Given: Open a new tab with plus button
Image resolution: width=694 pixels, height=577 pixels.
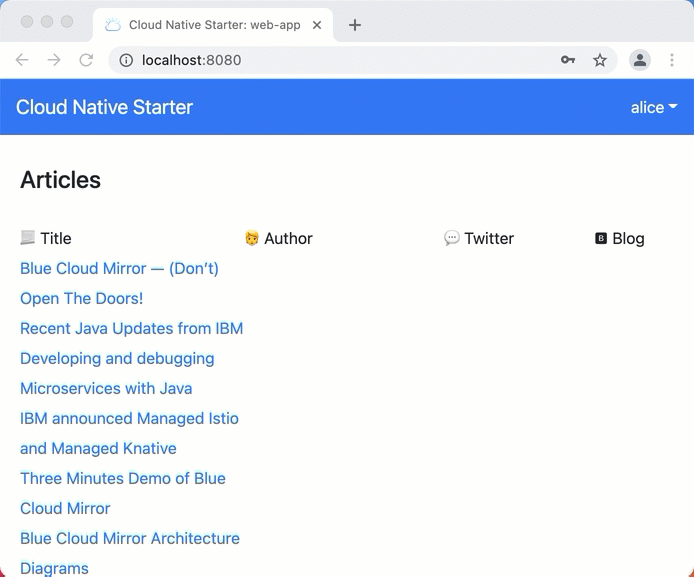Looking at the screenshot, I should [x=355, y=25].
